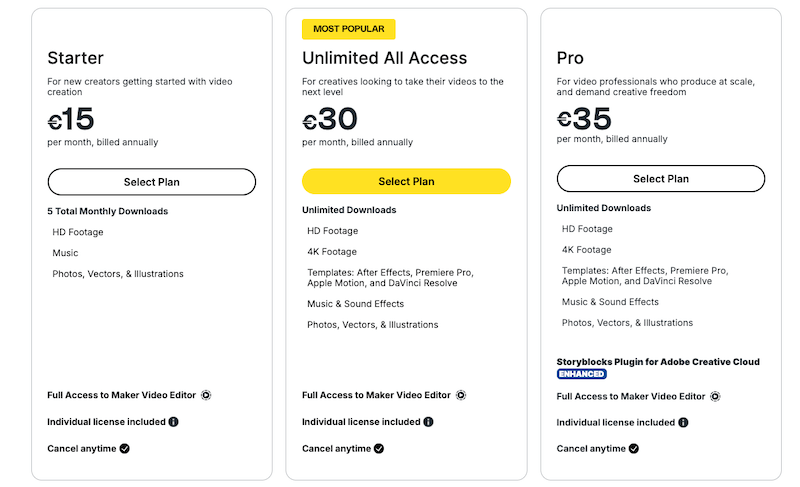
Task: Choose the yellow Select Plan button
Action: [x=406, y=181]
